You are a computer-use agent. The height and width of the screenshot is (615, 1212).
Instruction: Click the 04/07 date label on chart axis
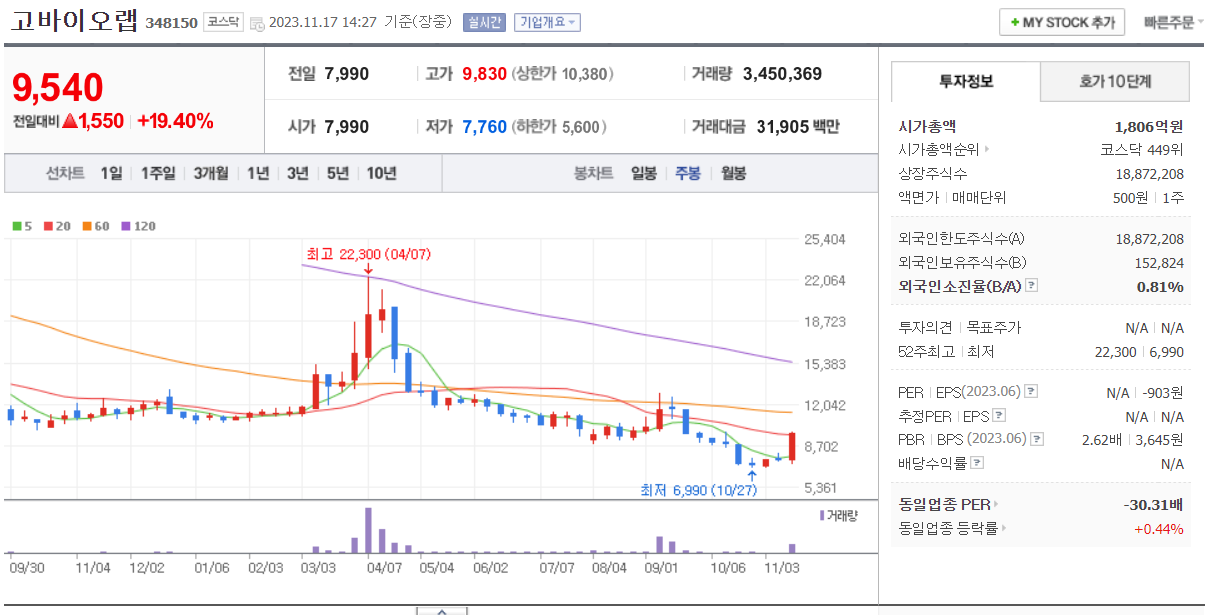[x=384, y=567]
